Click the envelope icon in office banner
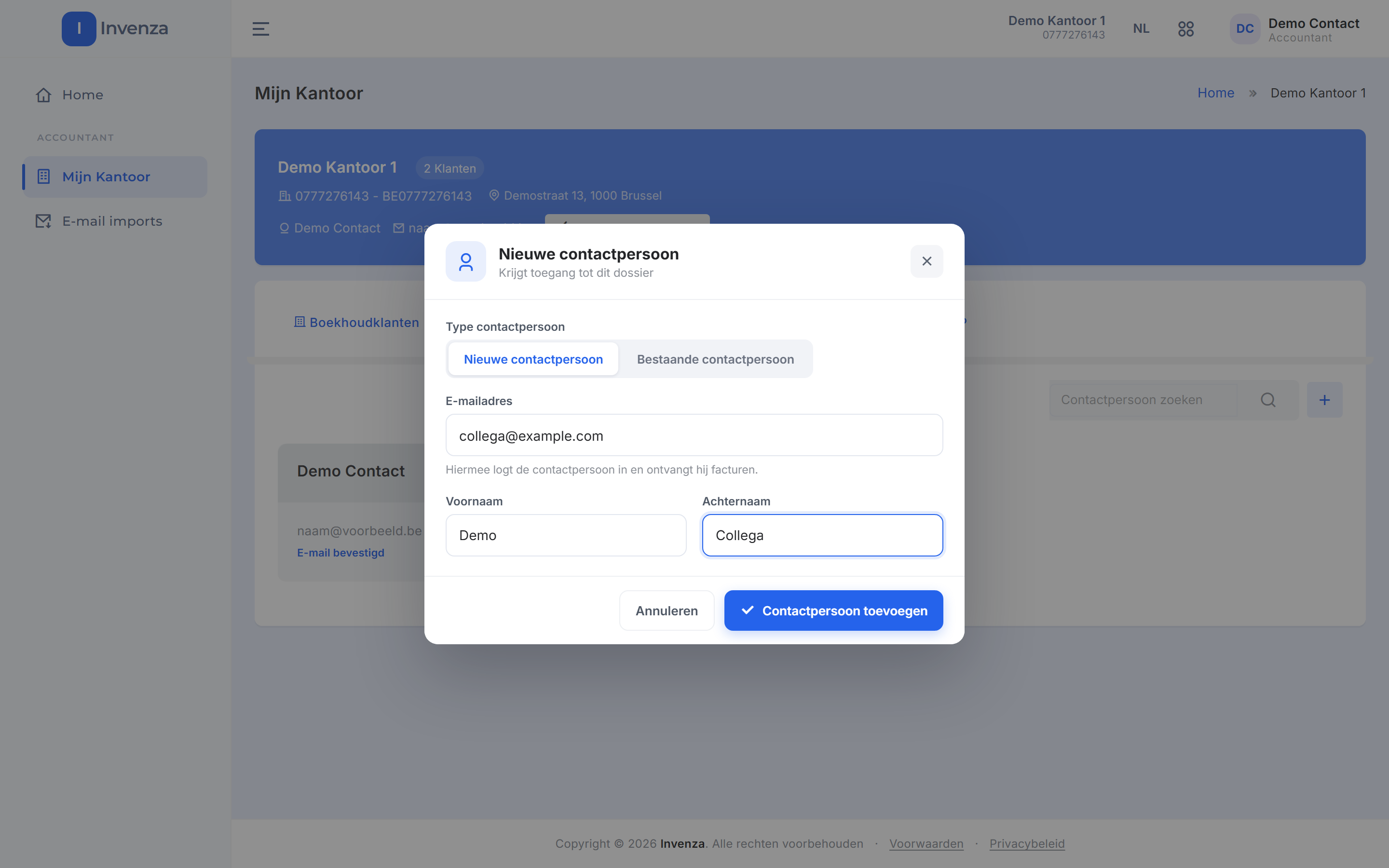This screenshot has height=868, width=1389. coord(398,228)
